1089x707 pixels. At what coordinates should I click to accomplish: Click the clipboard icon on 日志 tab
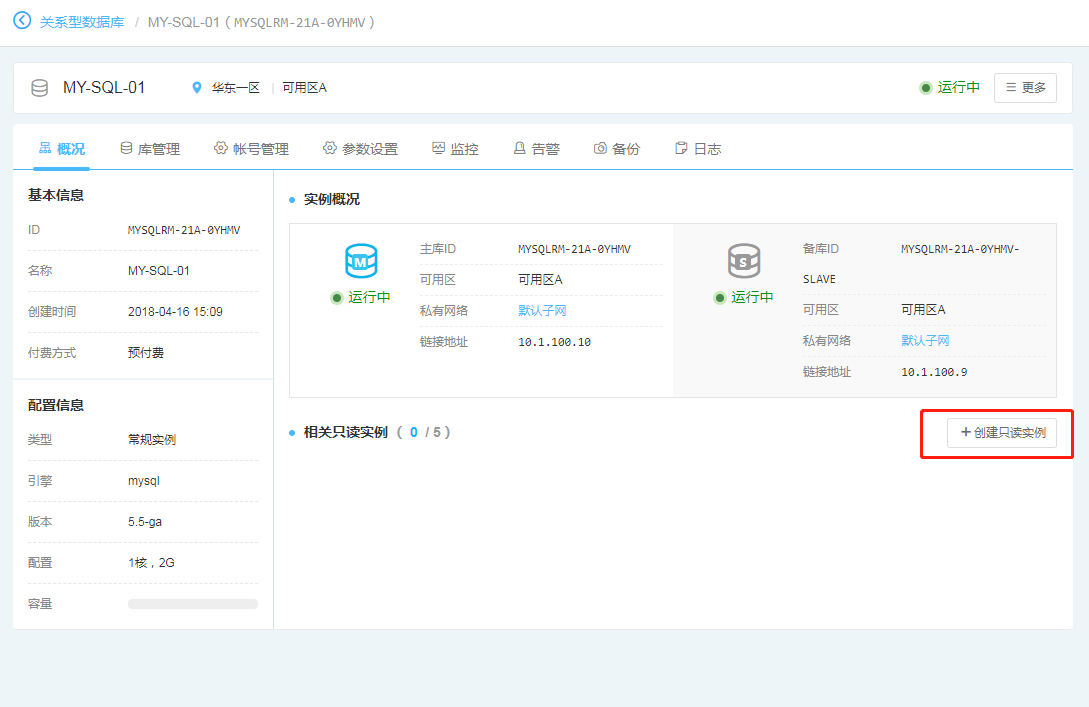click(x=681, y=148)
